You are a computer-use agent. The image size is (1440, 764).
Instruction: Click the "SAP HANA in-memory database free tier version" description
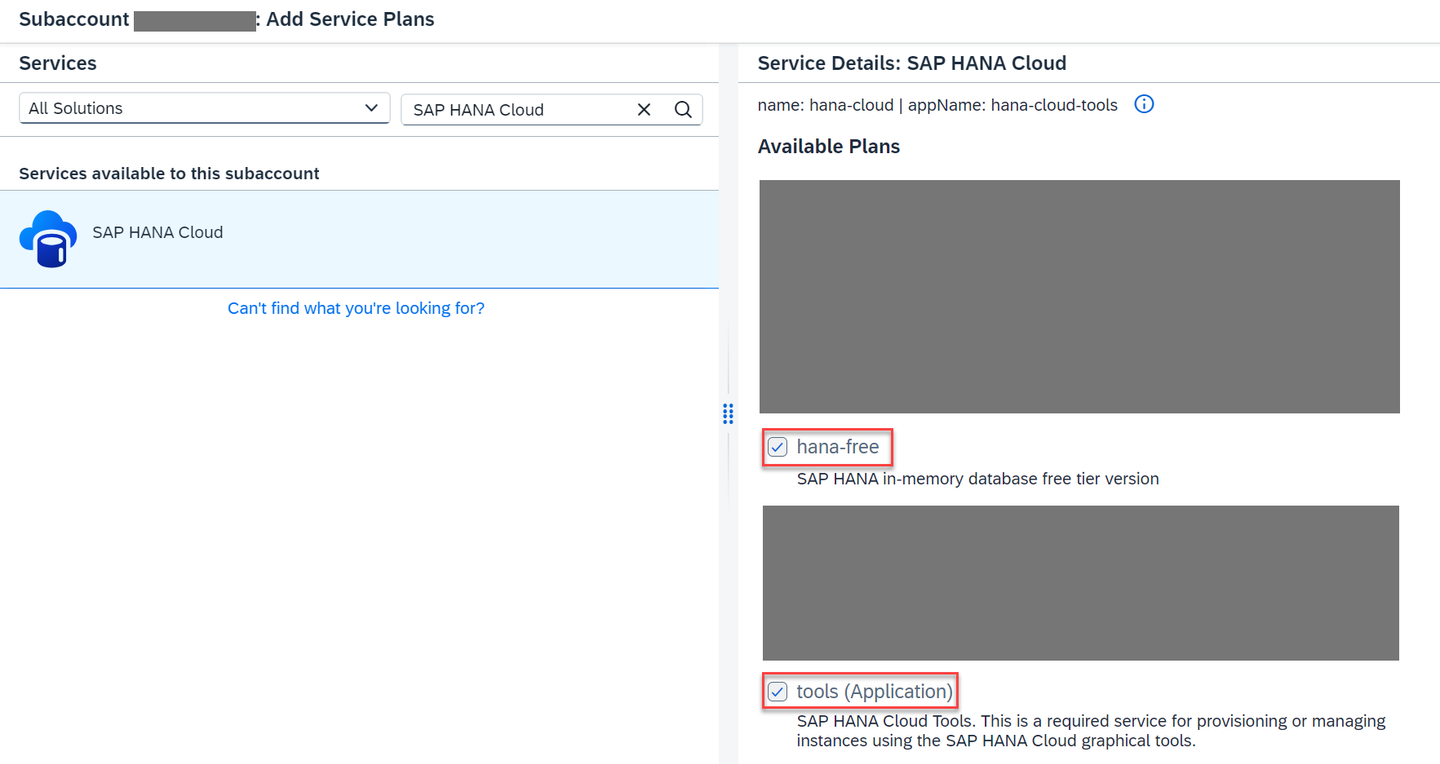[x=978, y=479]
